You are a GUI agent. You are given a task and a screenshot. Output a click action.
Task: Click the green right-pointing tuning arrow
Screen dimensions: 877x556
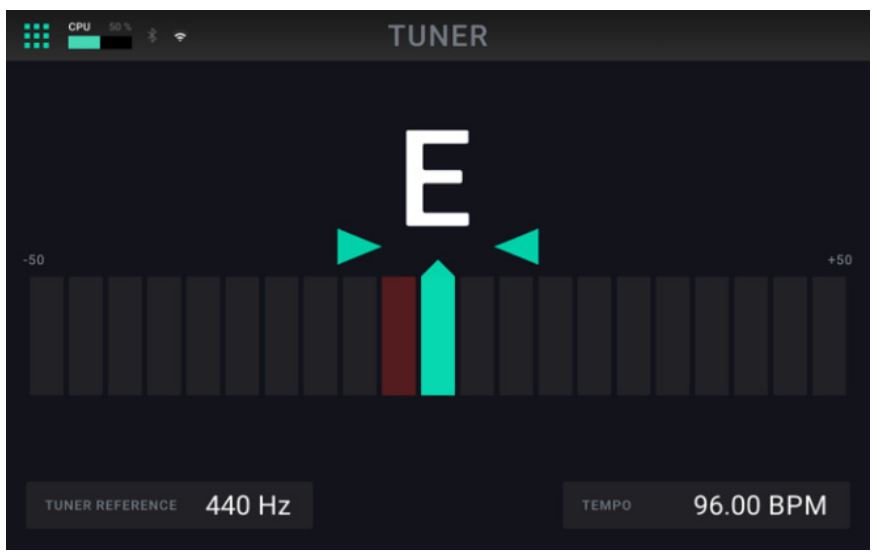[x=359, y=246]
